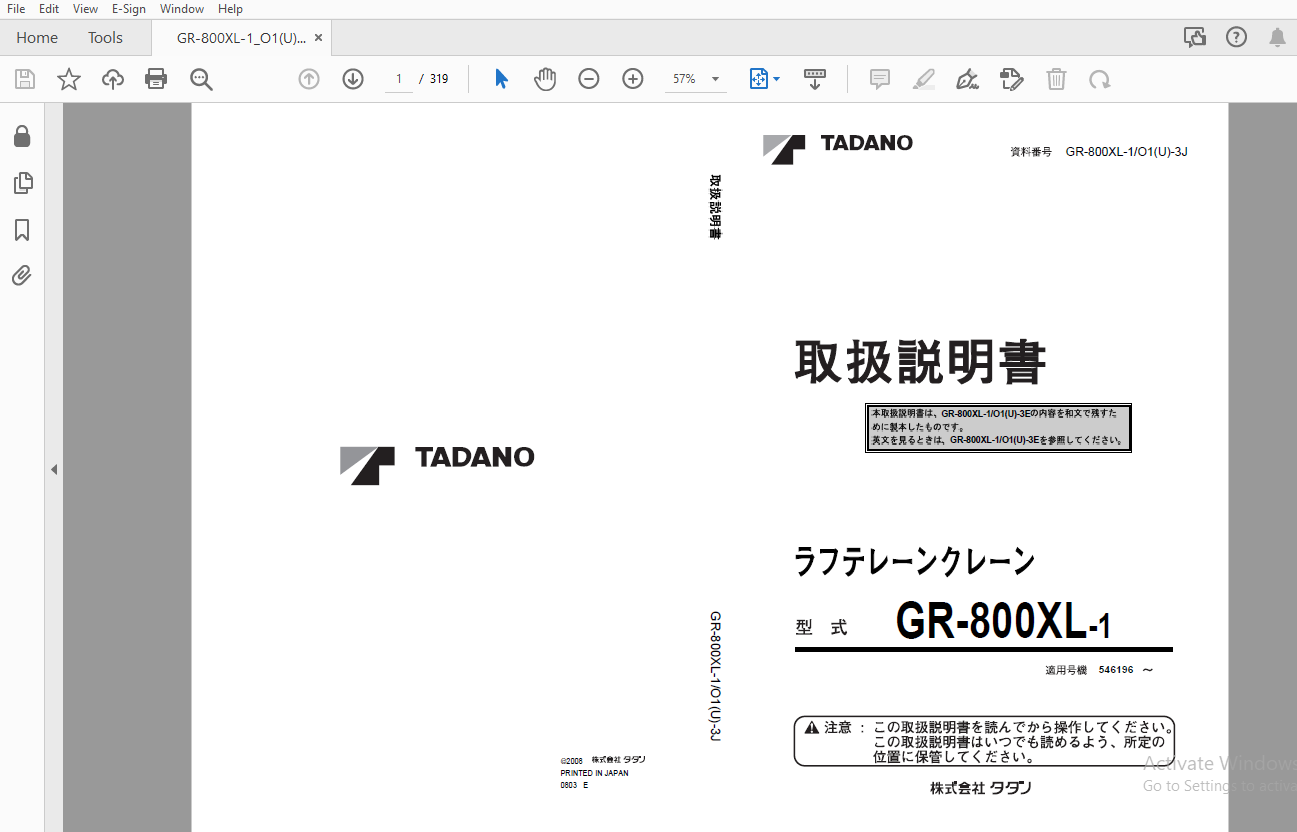This screenshot has height=832, width=1297.
Task: Show page thumbnails panel
Action: click(x=22, y=183)
